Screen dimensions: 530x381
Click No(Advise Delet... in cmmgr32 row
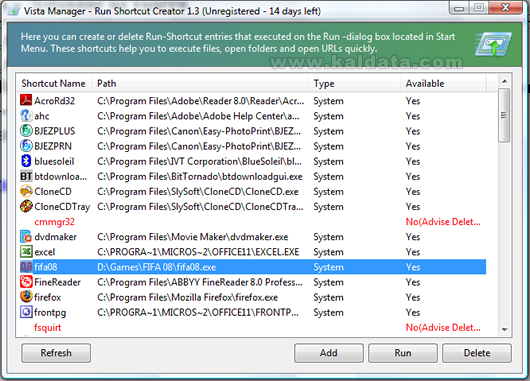tap(443, 222)
